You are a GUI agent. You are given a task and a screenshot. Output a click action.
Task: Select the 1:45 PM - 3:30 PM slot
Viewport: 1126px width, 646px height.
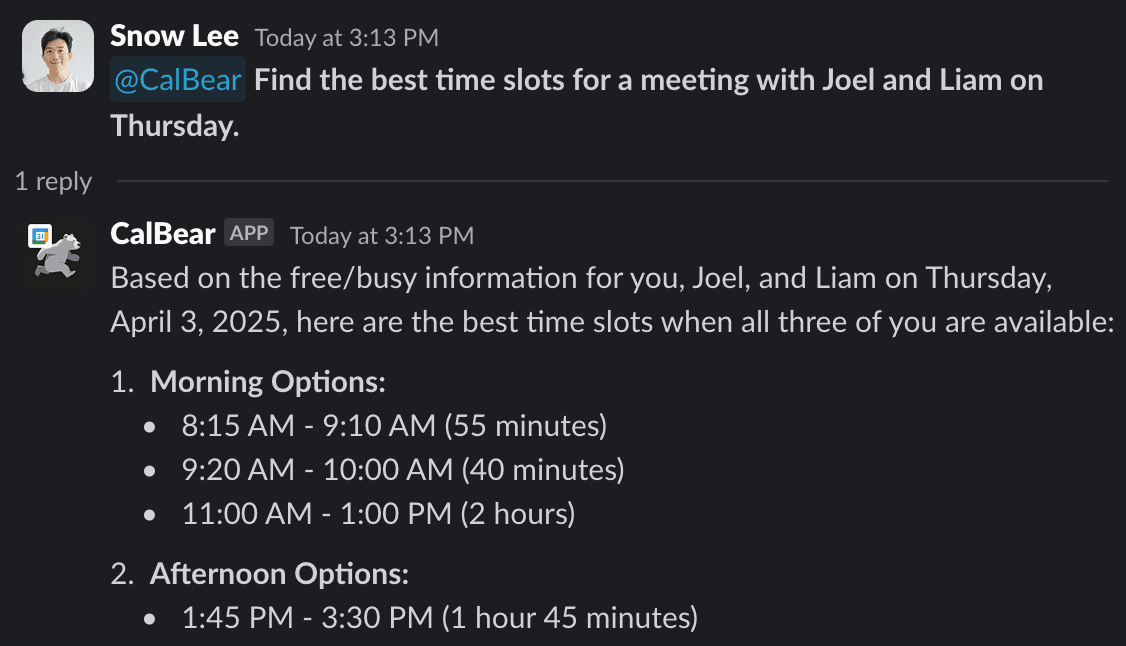coord(439,618)
